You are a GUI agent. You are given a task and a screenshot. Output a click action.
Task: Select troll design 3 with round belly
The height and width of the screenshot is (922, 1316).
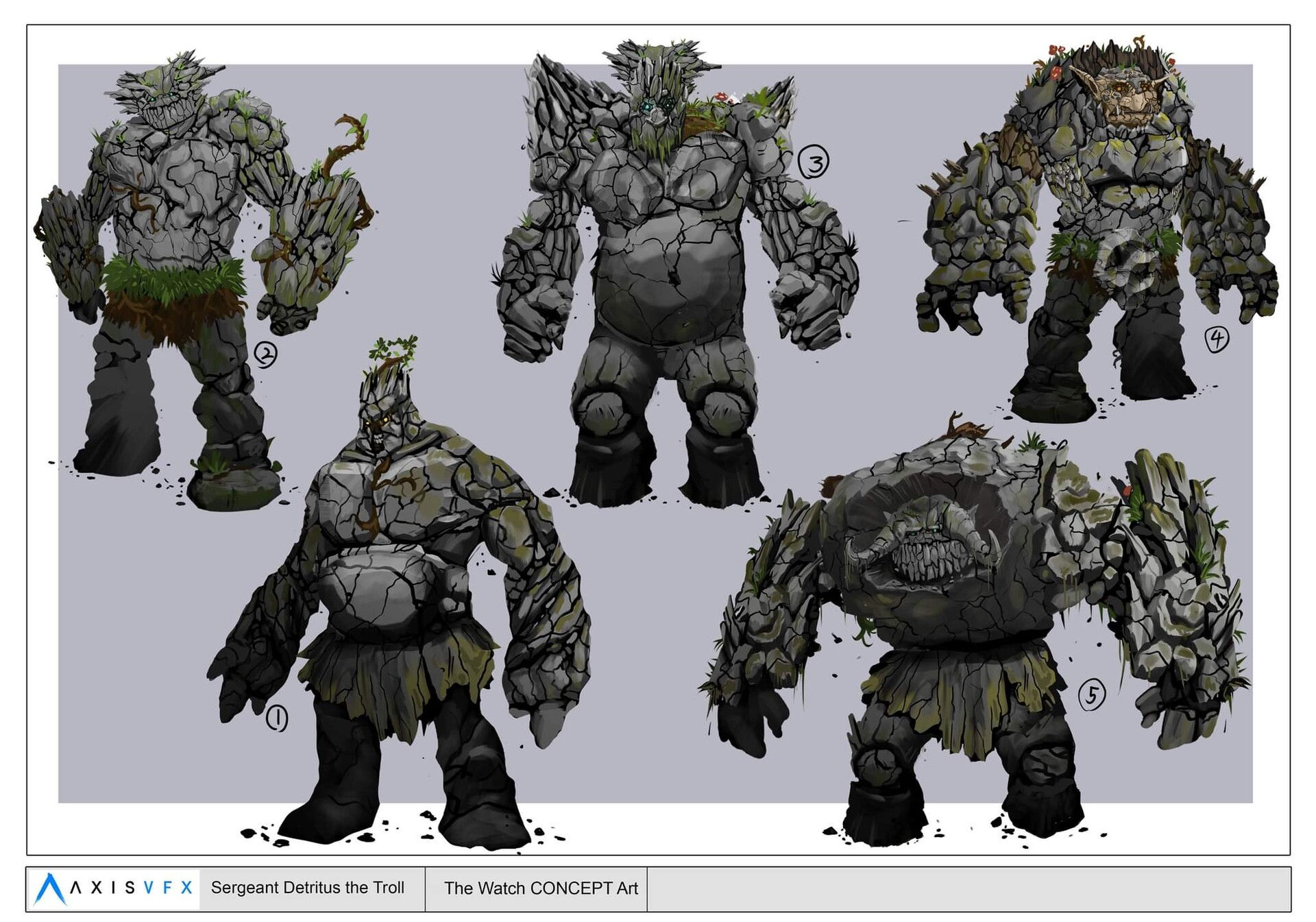[x=675, y=274]
